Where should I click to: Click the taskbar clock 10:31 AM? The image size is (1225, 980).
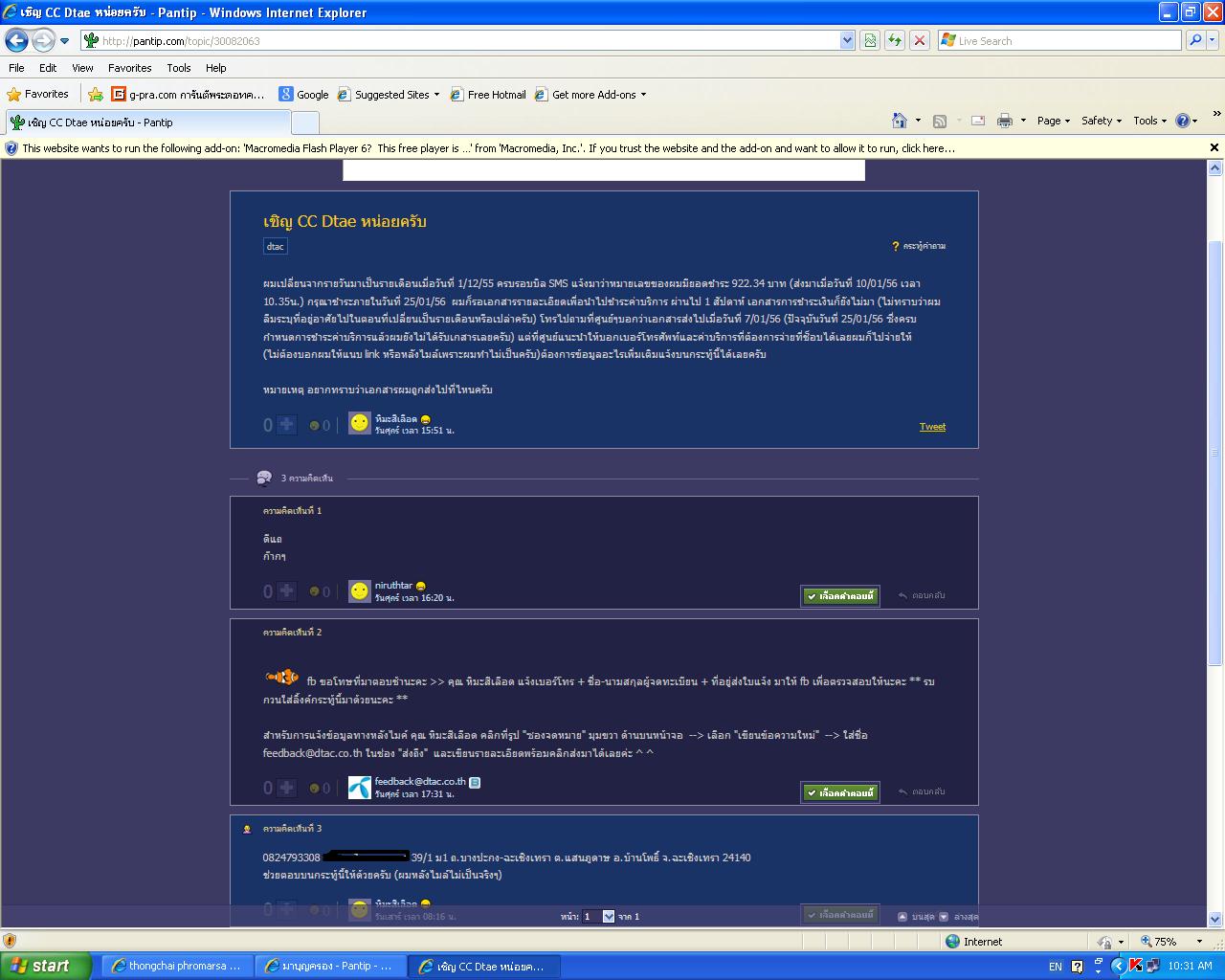pos(1191,966)
